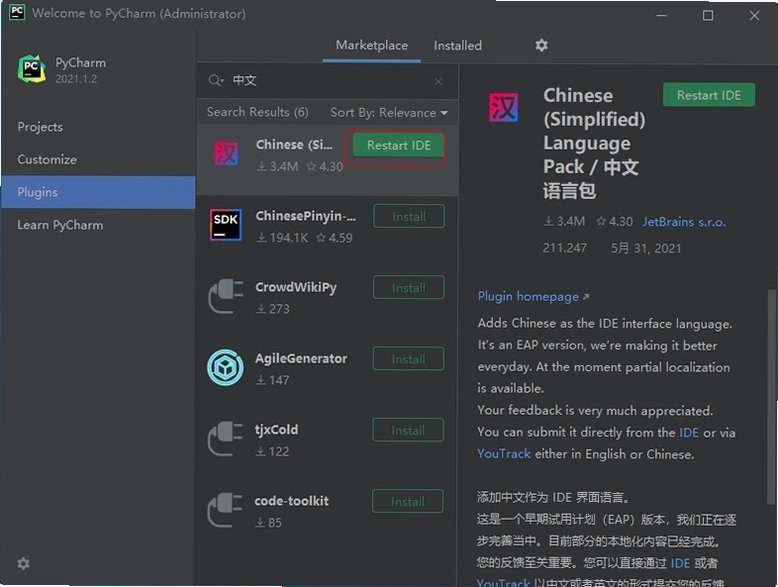Click the PyCharm 2021.1.2 version label

[x=76, y=79]
